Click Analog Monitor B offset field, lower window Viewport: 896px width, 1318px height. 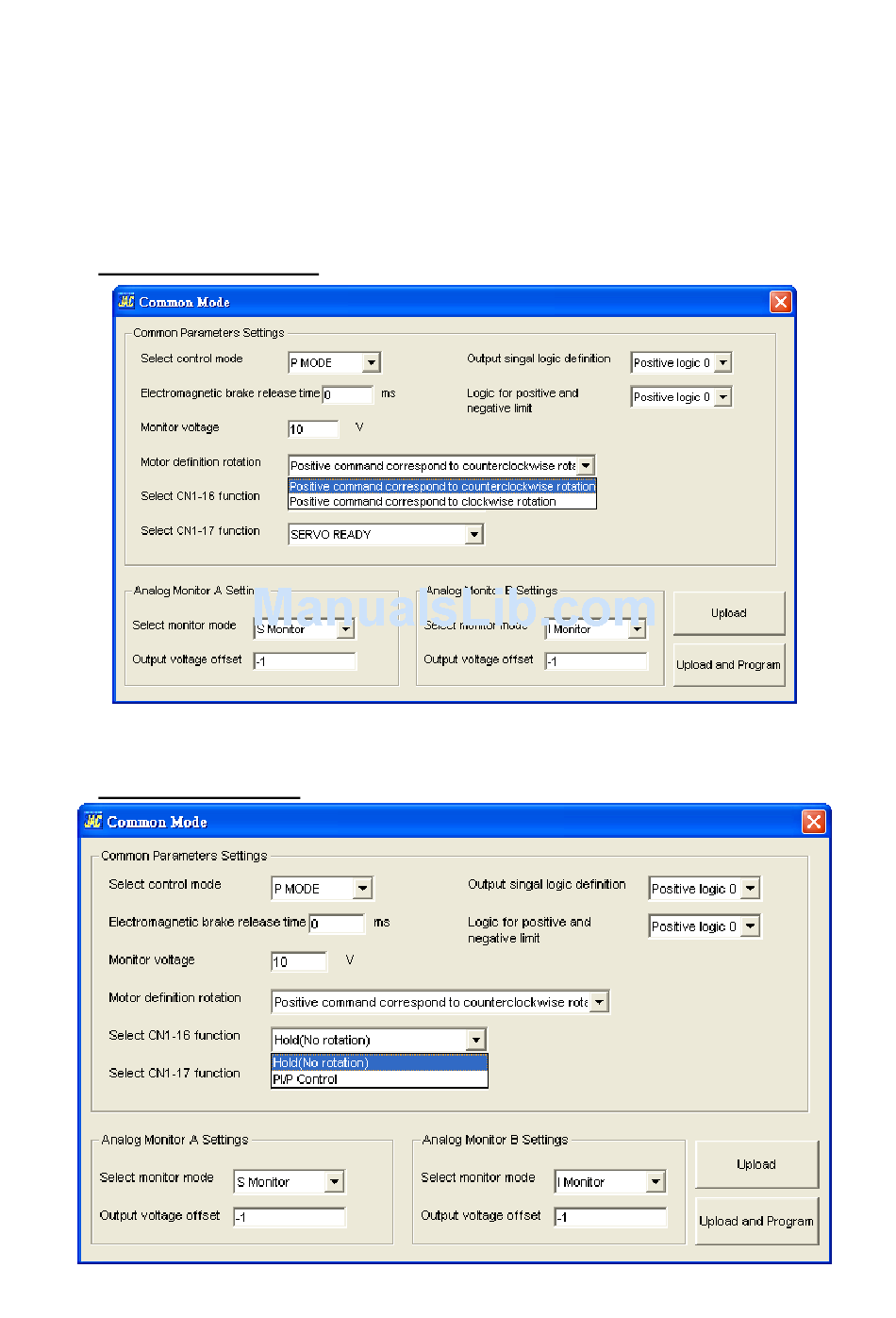611,1217
